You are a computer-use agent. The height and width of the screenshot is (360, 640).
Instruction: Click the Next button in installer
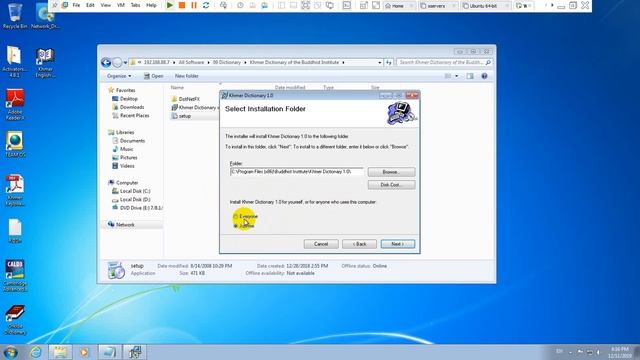pyautogui.click(x=398, y=244)
